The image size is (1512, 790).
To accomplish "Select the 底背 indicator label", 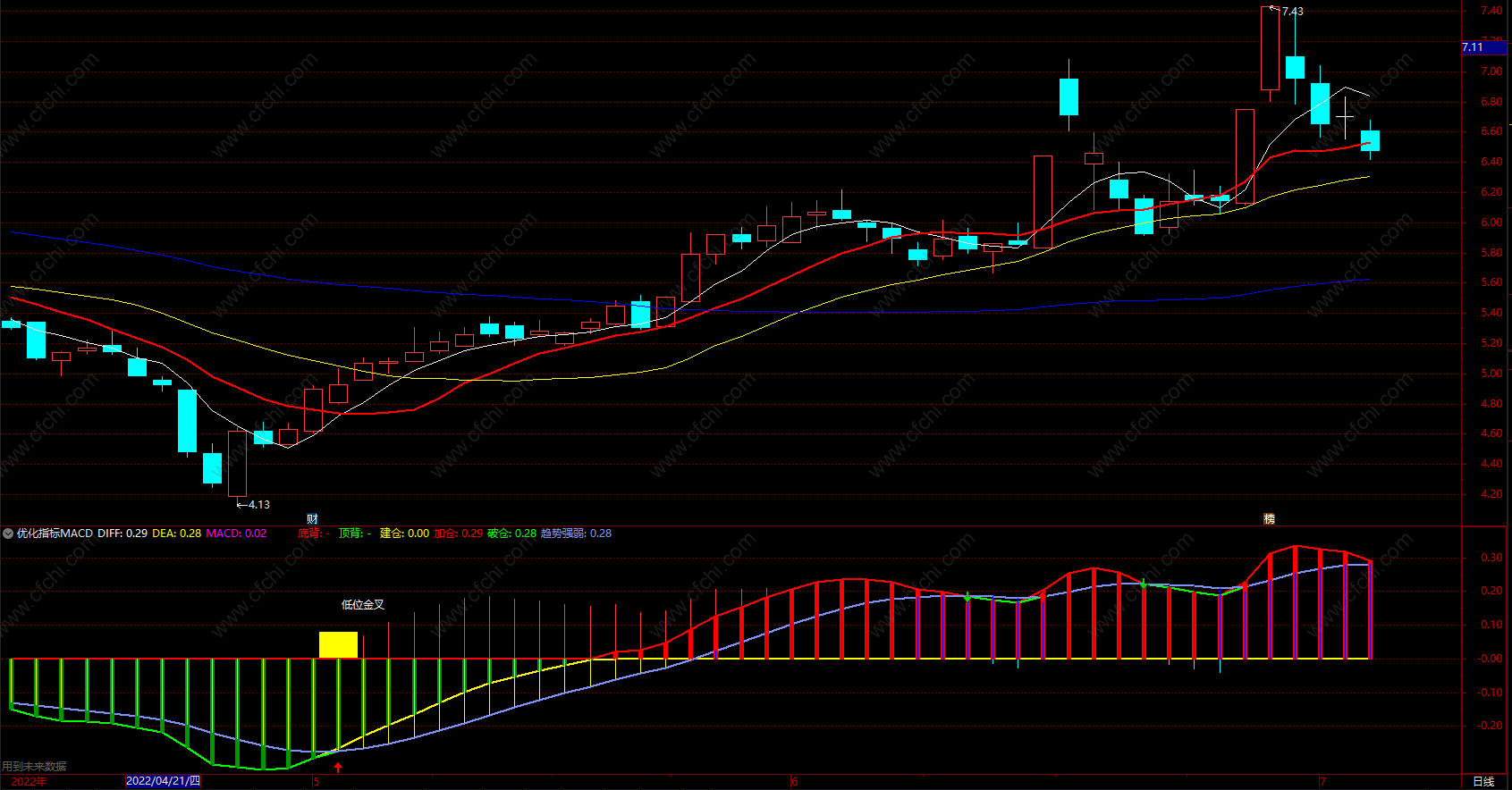I will [x=314, y=534].
